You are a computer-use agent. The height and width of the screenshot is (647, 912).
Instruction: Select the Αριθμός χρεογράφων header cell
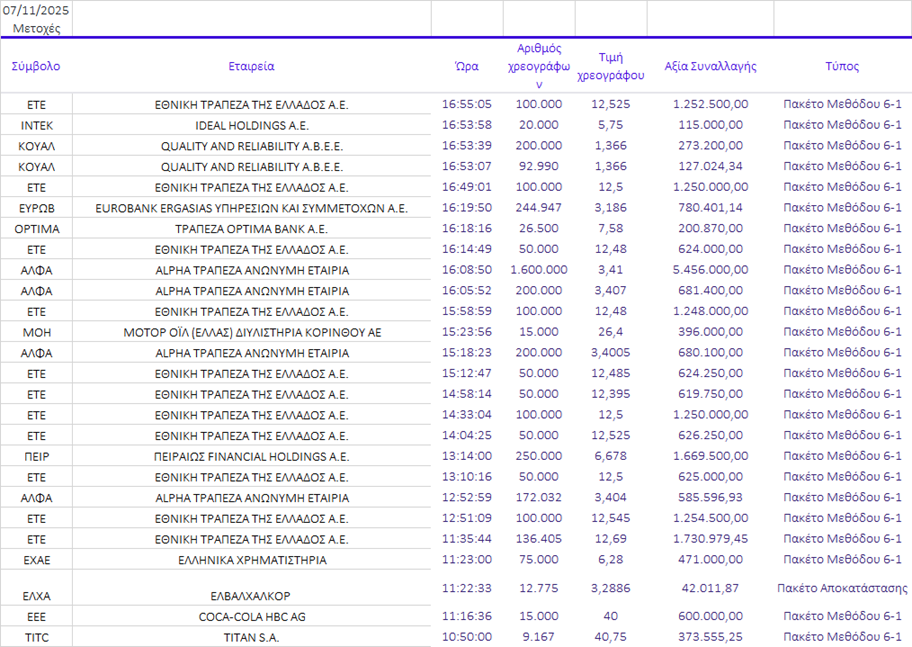click(539, 66)
